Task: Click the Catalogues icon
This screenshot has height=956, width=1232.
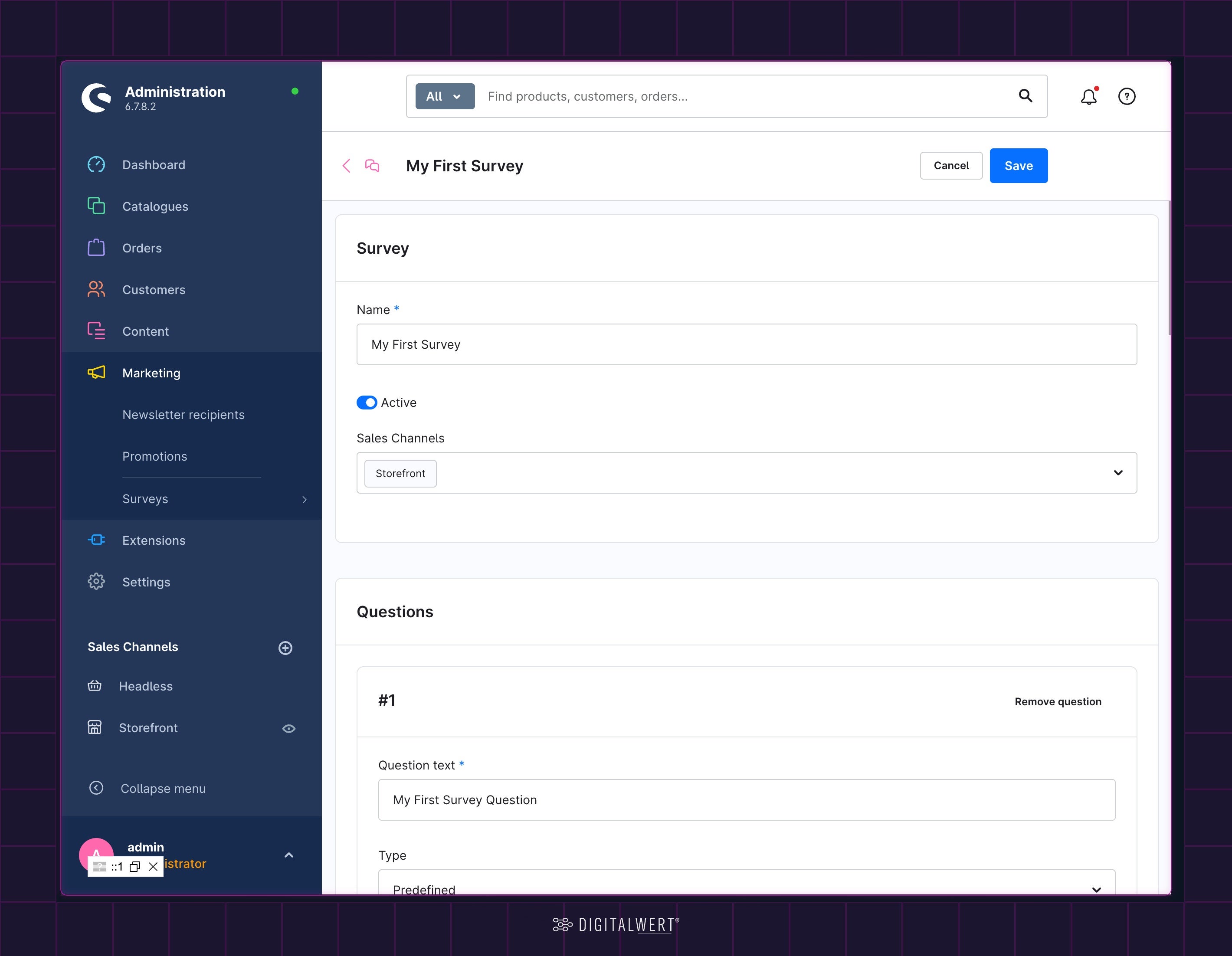Action: (x=96, y=206)
